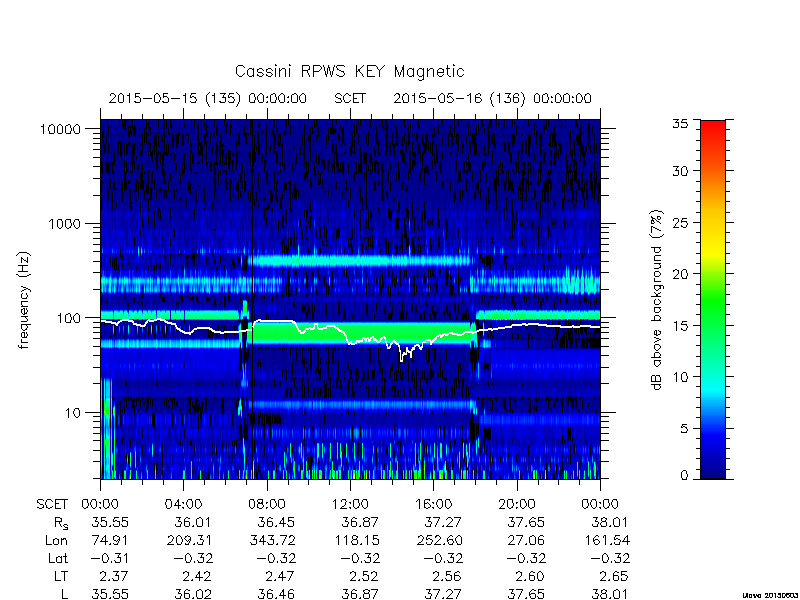Click the 15 label on color scale
The width and height of the screenshot is (800, 600).
pyautogui.click(x=680, y=326)
